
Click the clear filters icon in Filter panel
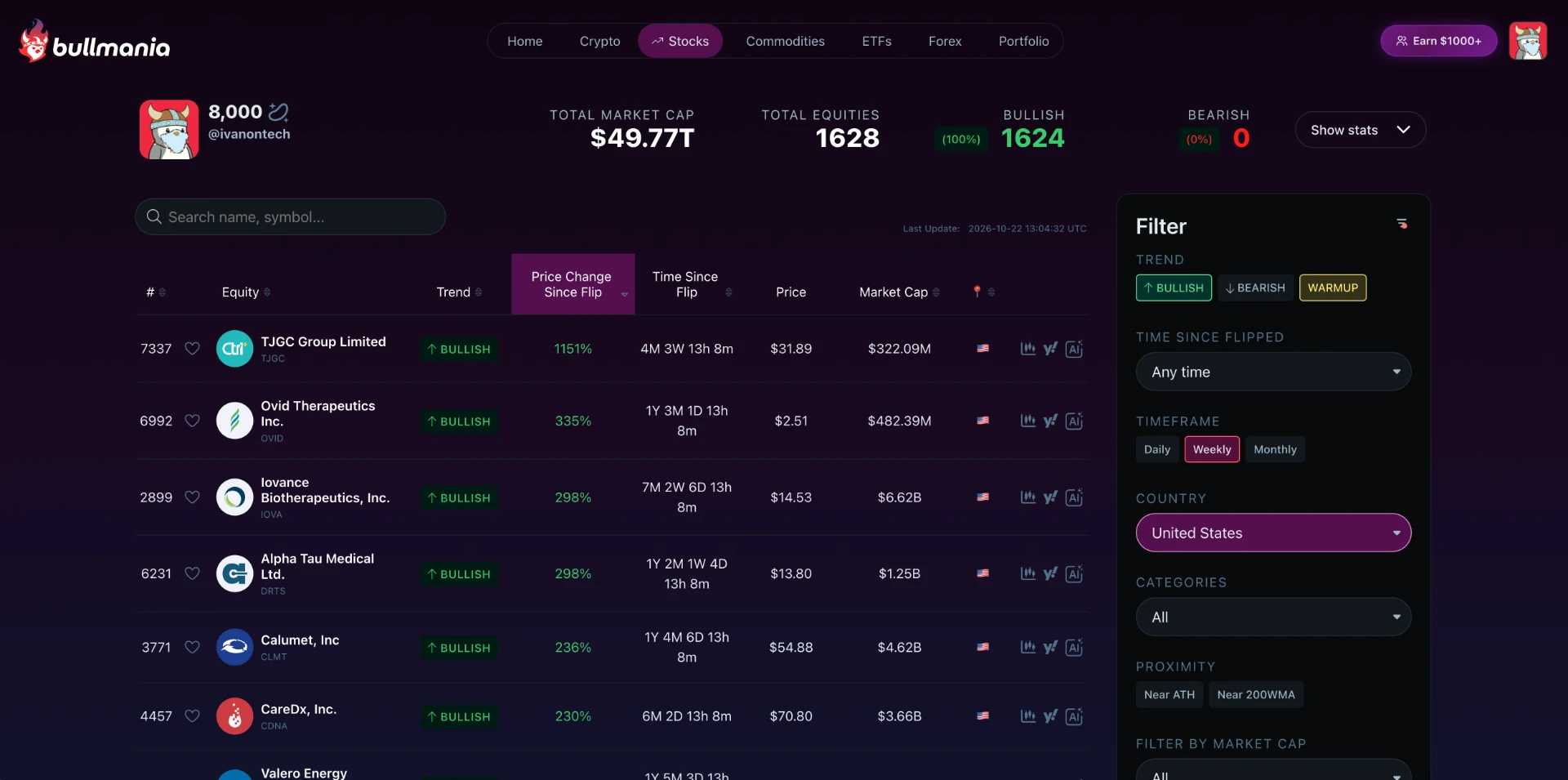1401,224
